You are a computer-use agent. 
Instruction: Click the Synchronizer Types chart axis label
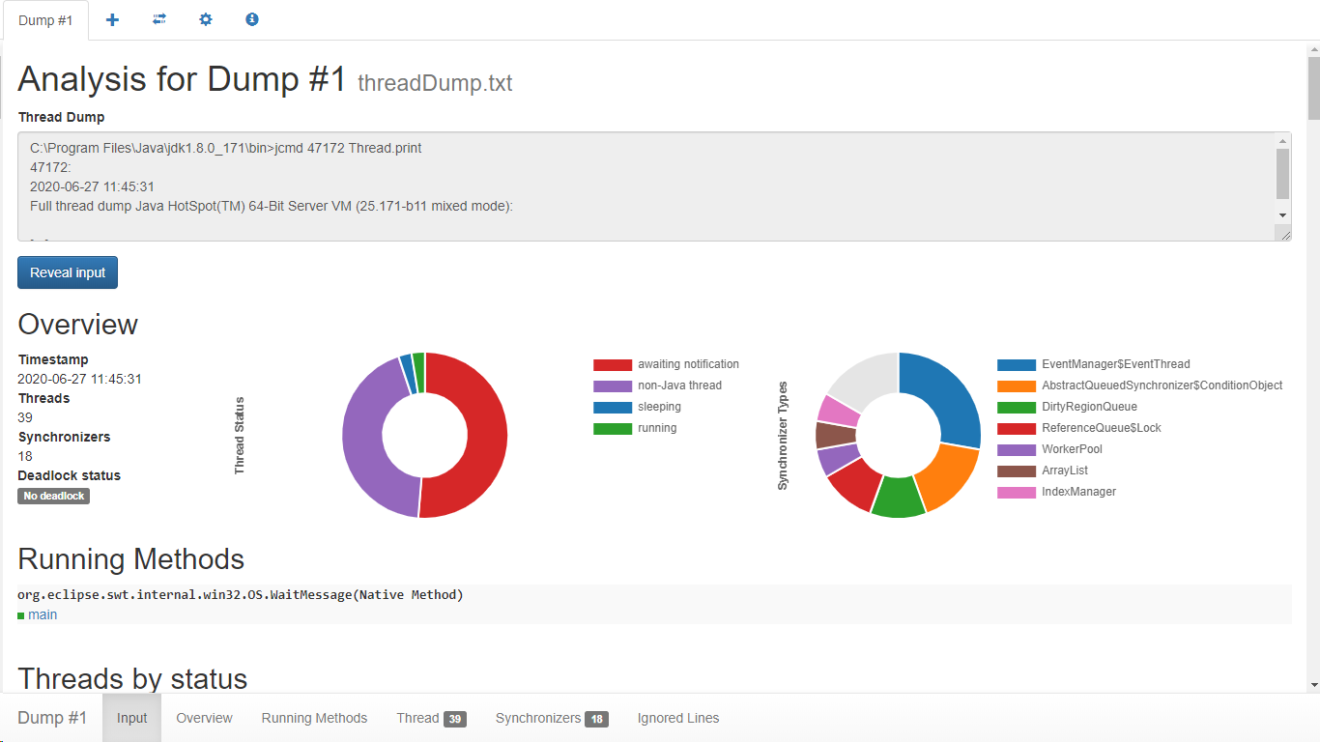coord(783,435)
